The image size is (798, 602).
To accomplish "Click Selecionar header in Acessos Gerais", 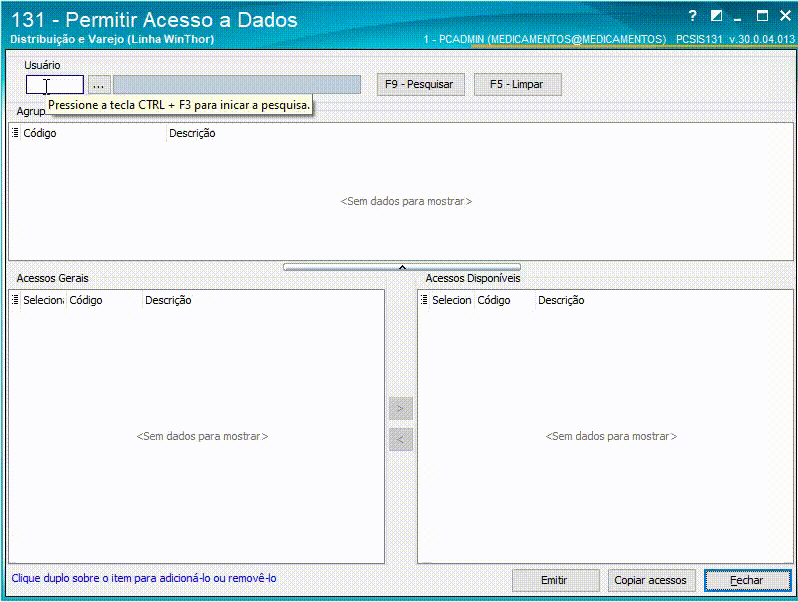I will (44, 300).
